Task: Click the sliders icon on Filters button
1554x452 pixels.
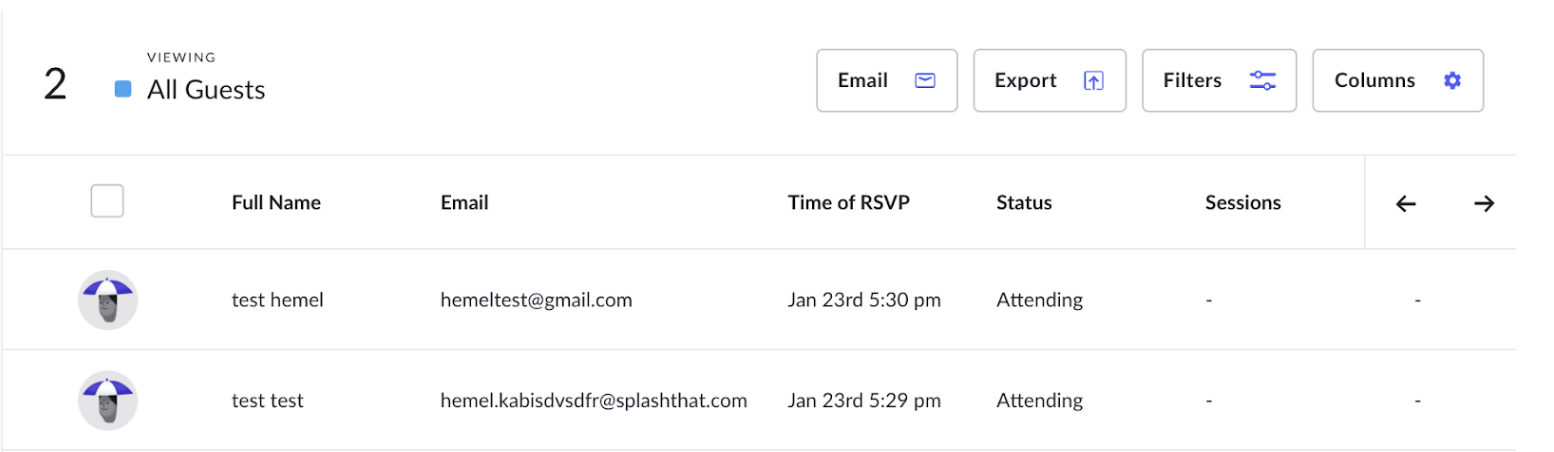Action: point(1263,81)
